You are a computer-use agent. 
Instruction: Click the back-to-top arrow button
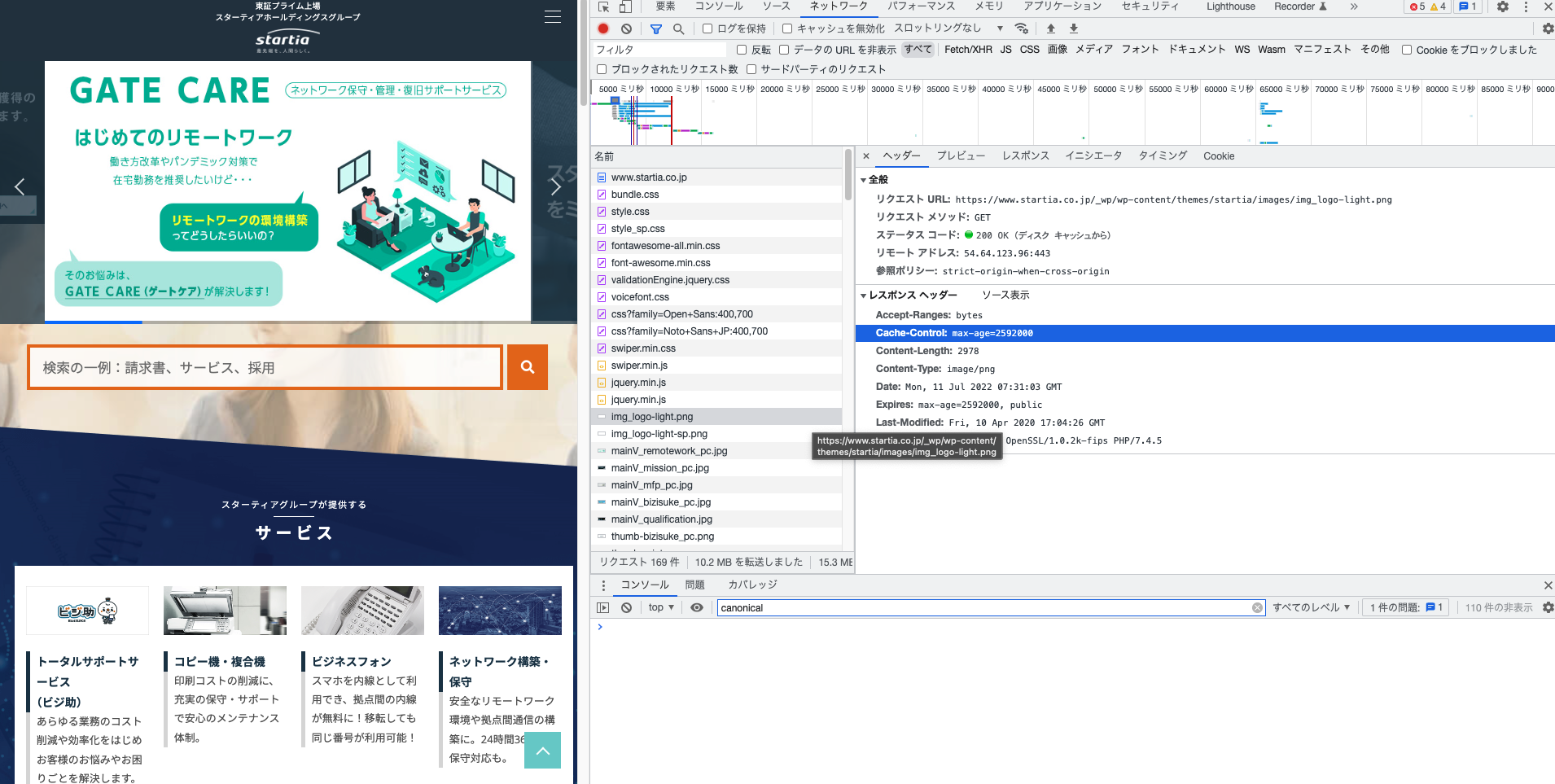(543, 751)
